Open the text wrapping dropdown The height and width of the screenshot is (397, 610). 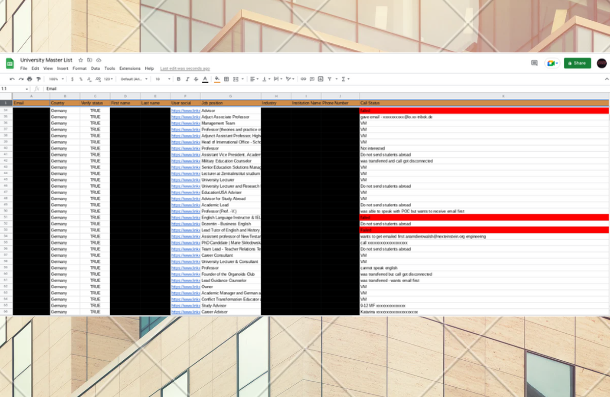pyautogui.click(x=278, y=79)
